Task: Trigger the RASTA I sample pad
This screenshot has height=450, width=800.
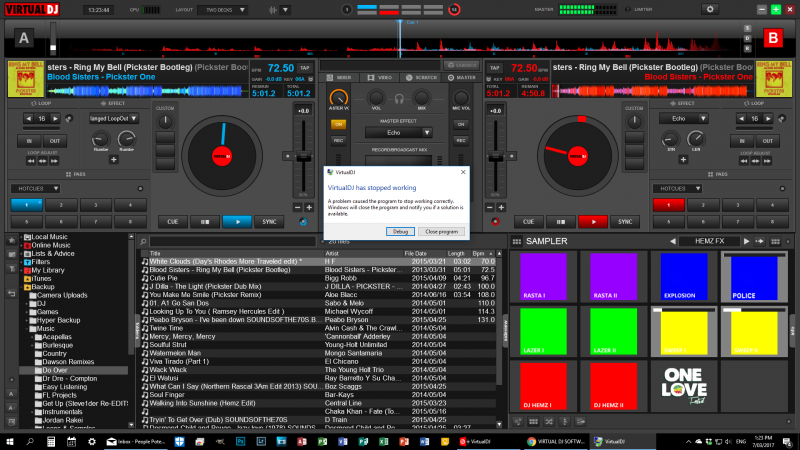Action: pos(543,277)
